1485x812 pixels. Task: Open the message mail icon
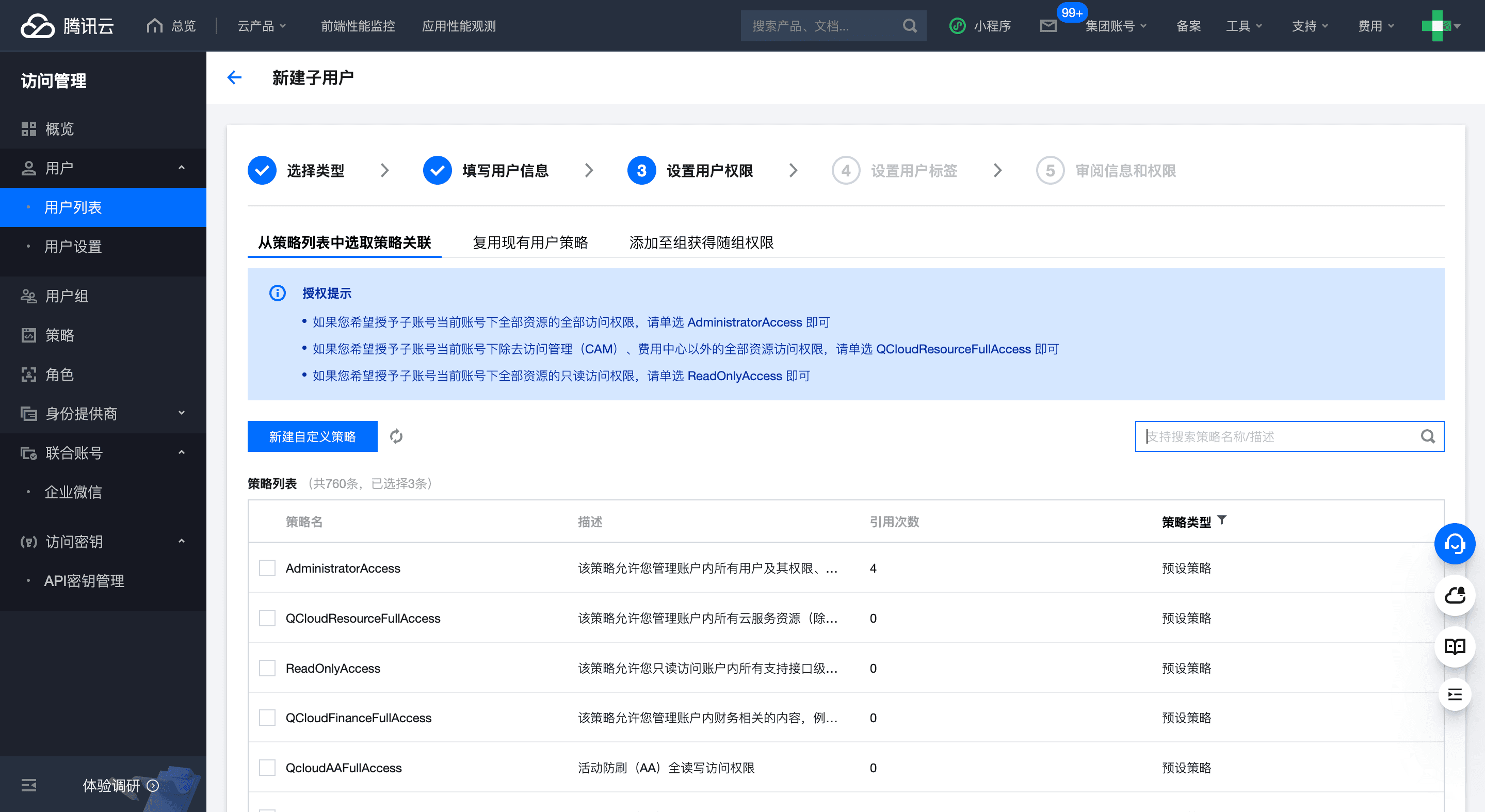pos(1048,26)
